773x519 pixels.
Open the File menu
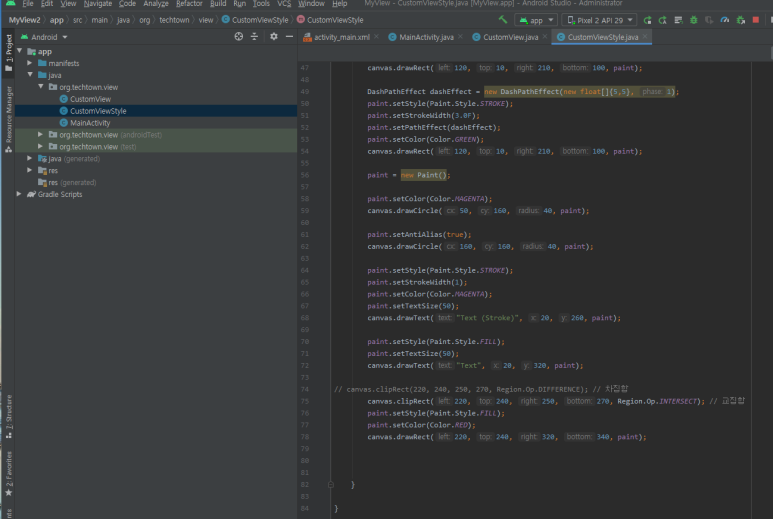coord(28,3)
